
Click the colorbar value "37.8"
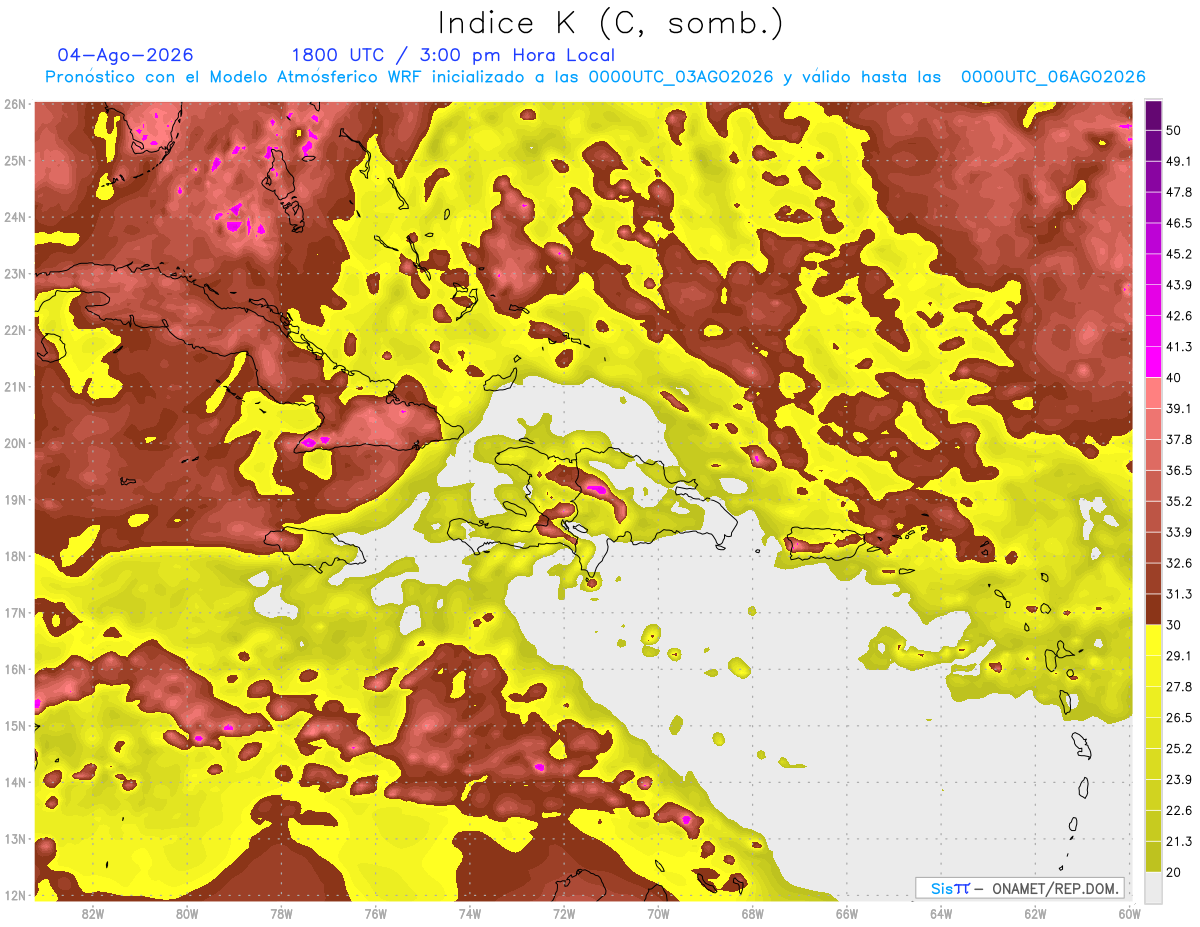coord(1178,439)
